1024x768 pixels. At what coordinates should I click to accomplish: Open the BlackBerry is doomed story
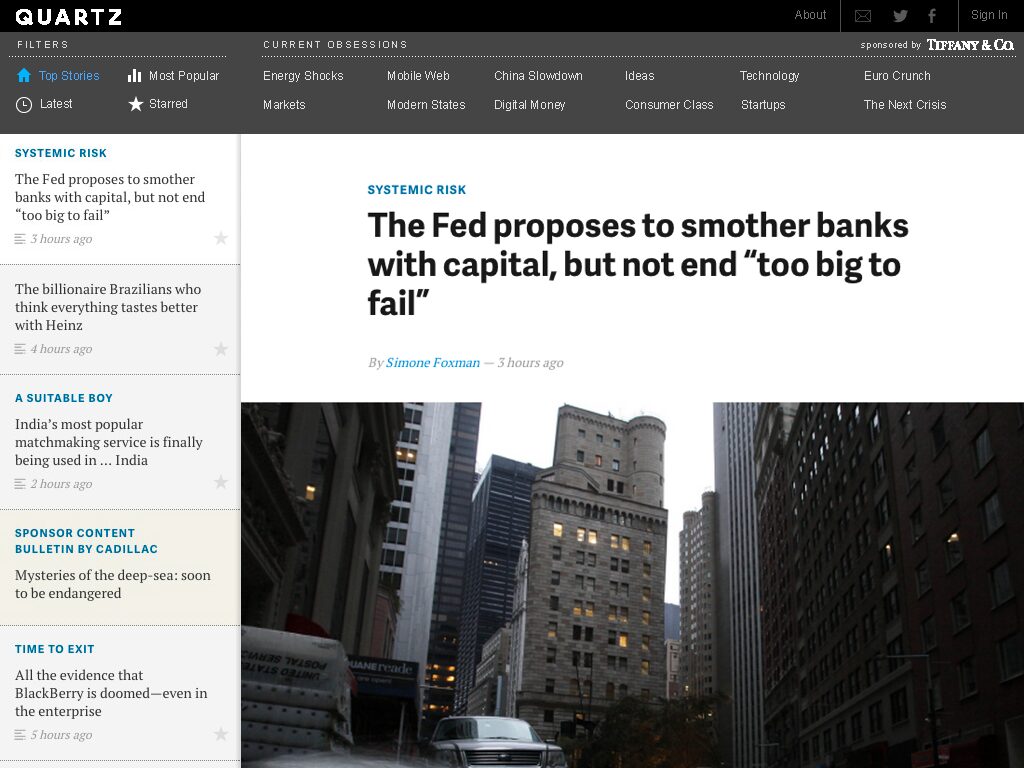point(111,693)
